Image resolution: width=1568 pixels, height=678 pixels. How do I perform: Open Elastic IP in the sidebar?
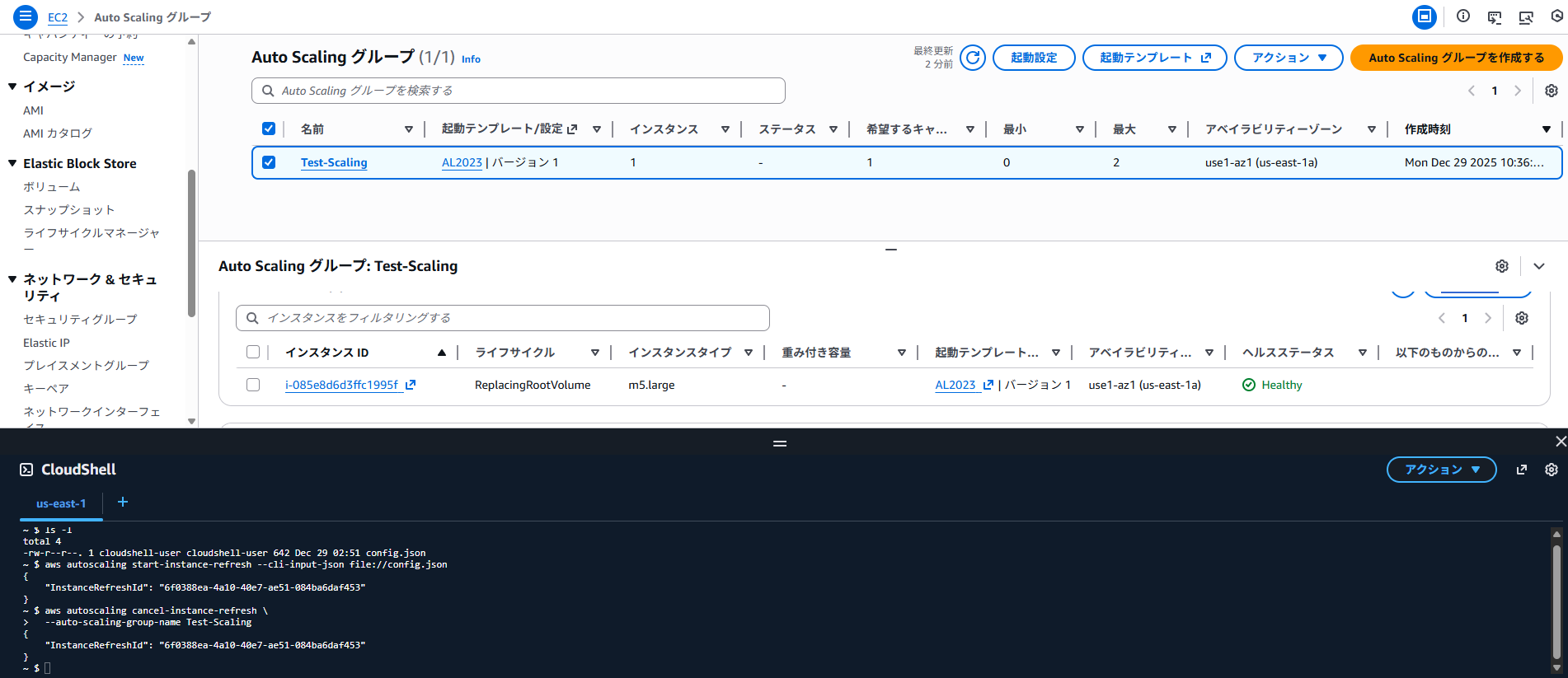tap(46, 343)
